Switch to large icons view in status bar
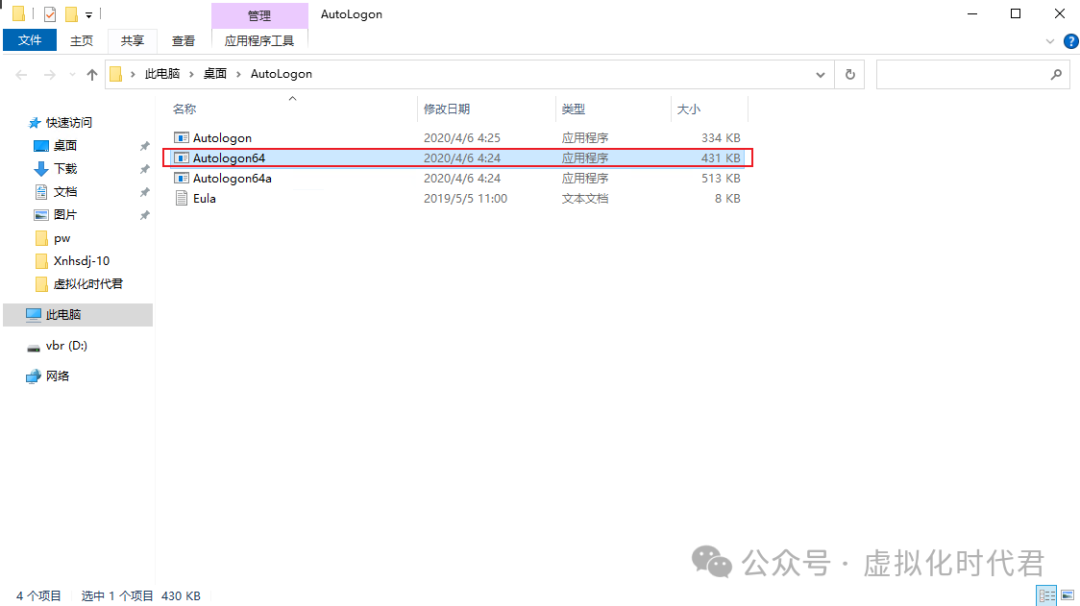Viewport: 1080px width, 606px height. click(1068, 595)
